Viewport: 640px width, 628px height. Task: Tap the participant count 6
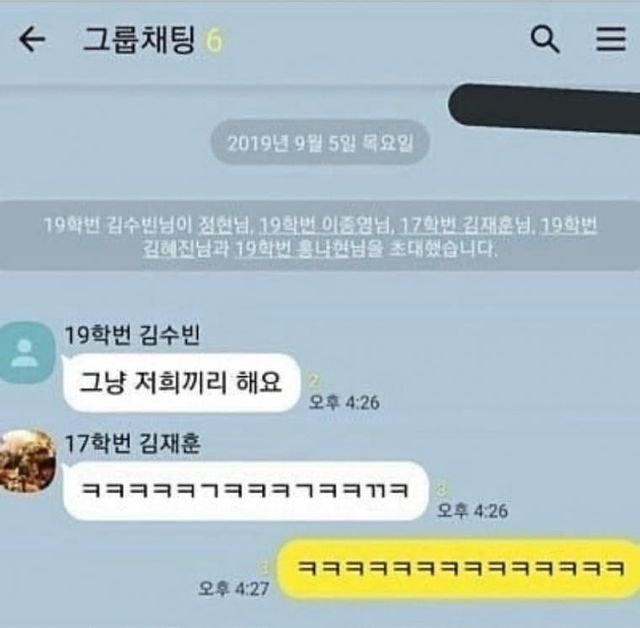pos(214,40)
